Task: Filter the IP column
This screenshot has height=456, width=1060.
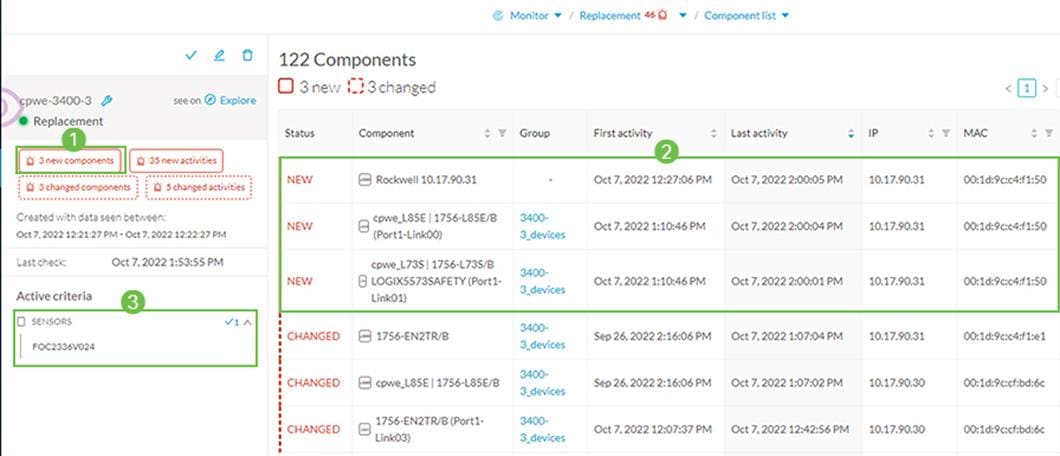Action: 946,134
